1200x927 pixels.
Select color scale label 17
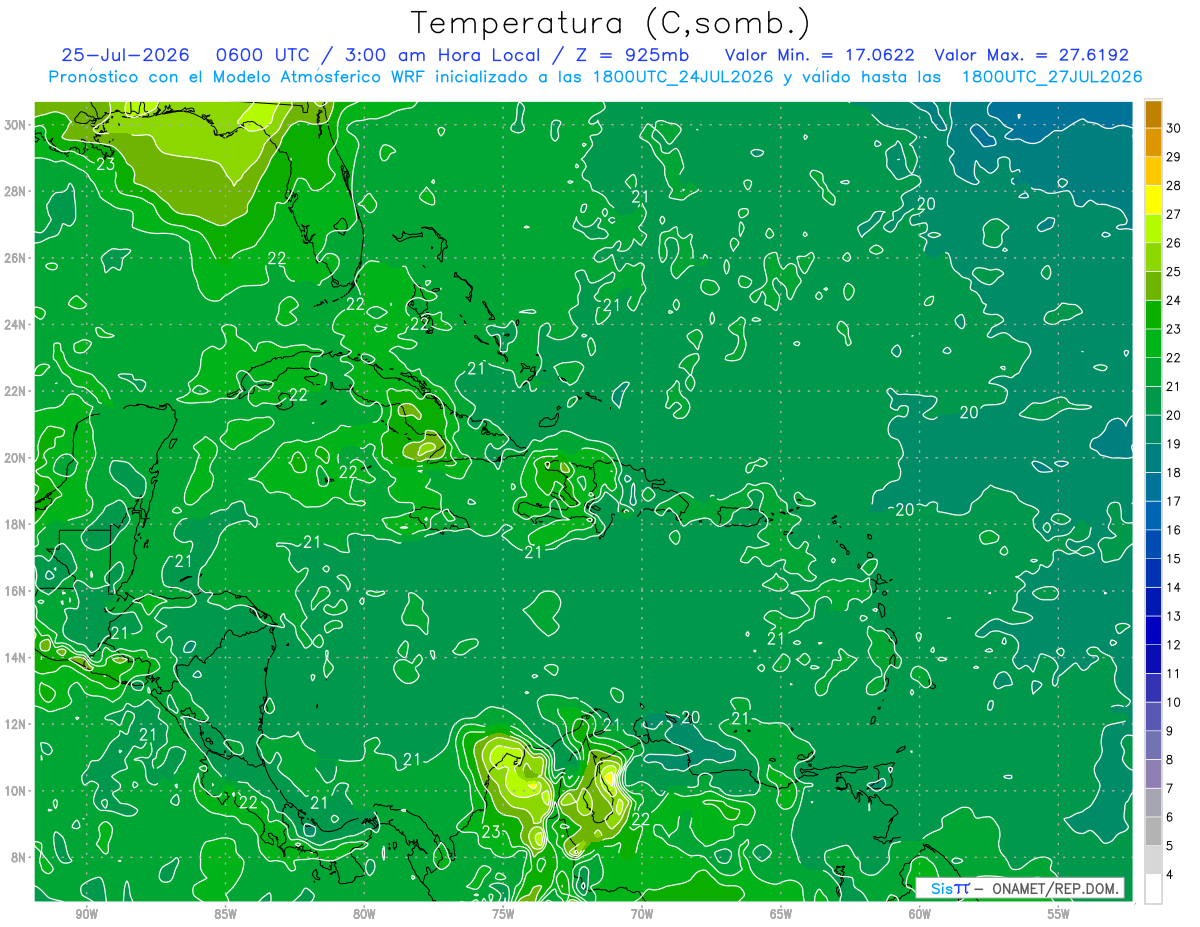coord(1173,501)
